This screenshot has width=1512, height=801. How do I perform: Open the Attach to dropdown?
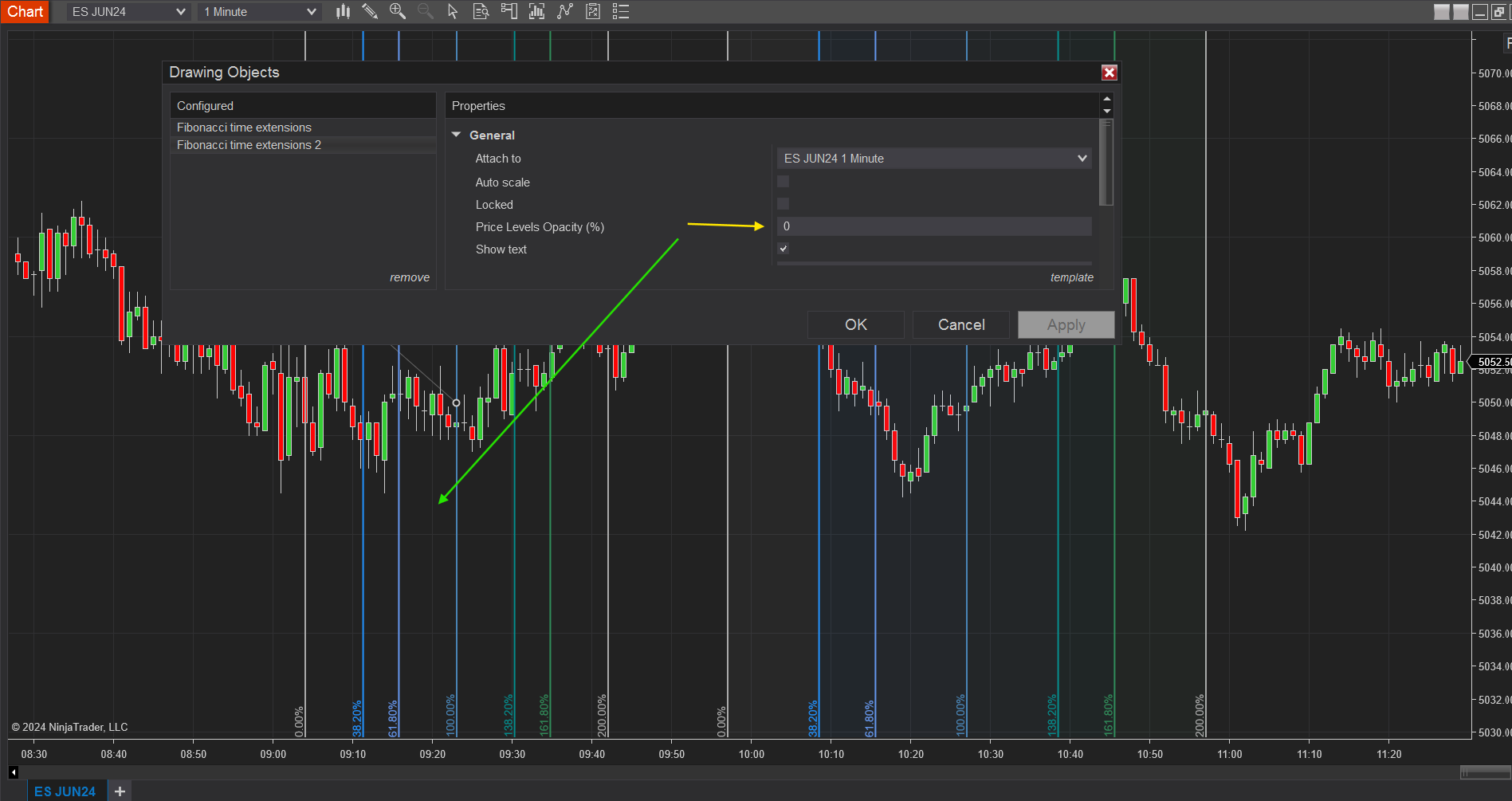tap(934, 159)
